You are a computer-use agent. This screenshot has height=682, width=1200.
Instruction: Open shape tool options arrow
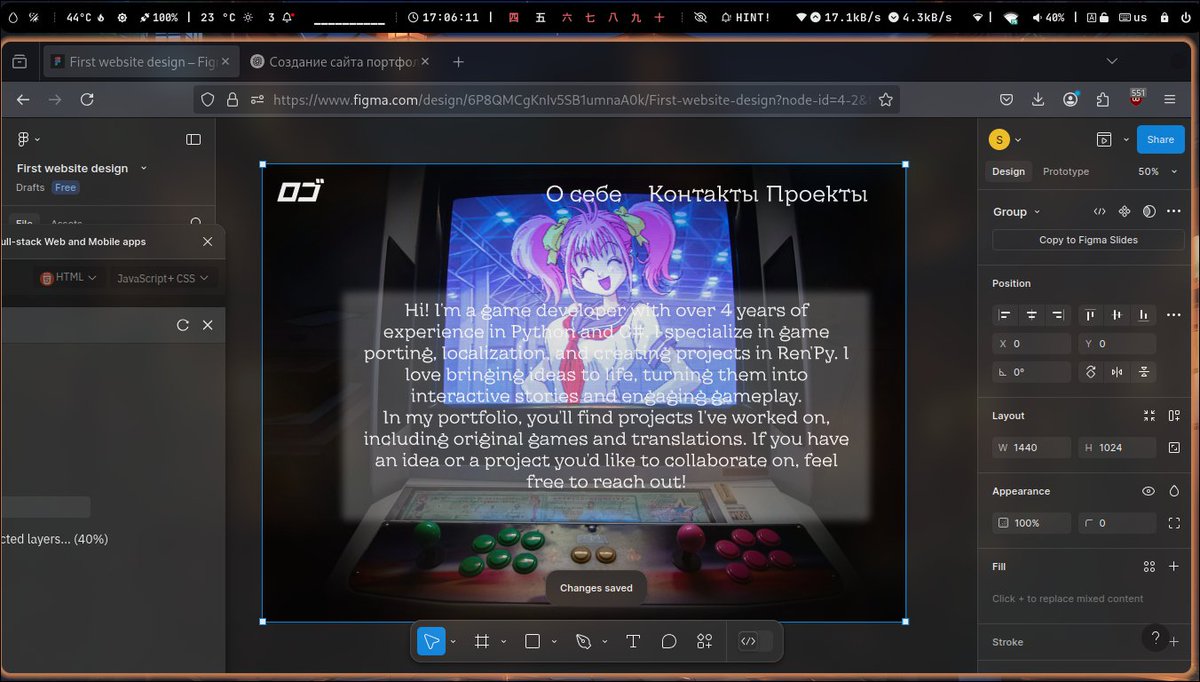(x=554, y=642)
